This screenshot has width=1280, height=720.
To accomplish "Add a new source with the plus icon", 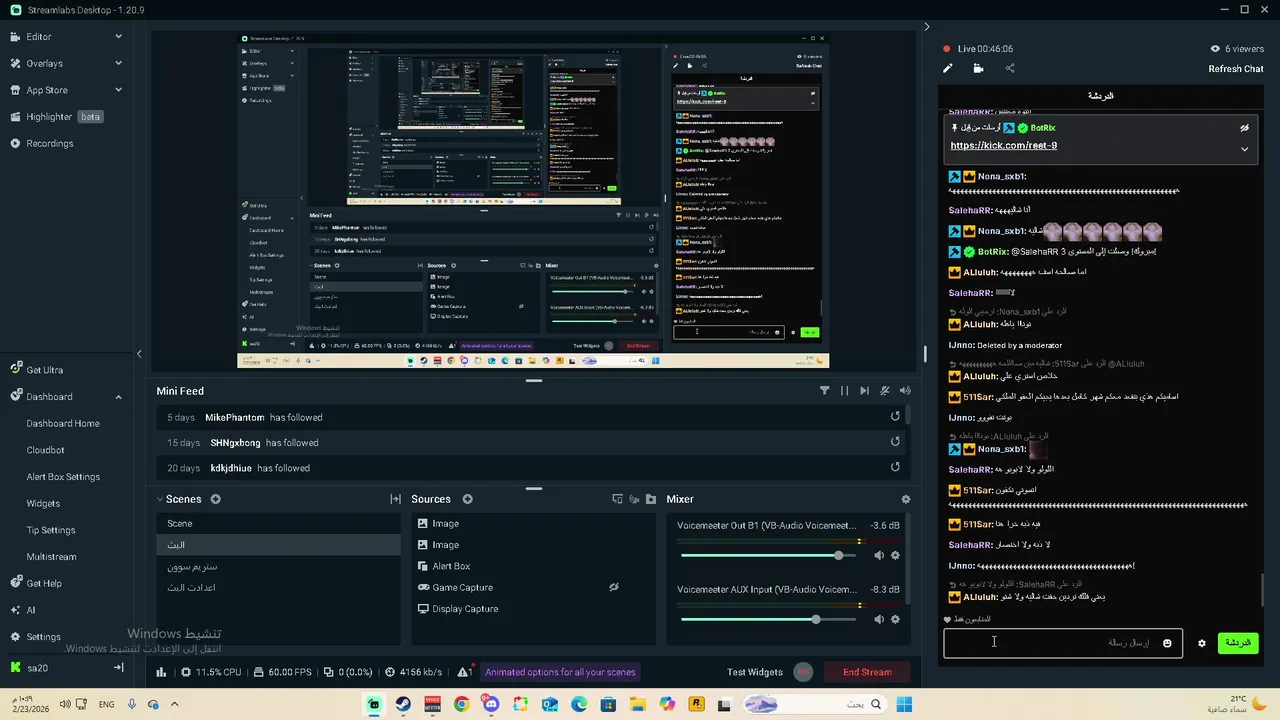I will click(467, 499).
